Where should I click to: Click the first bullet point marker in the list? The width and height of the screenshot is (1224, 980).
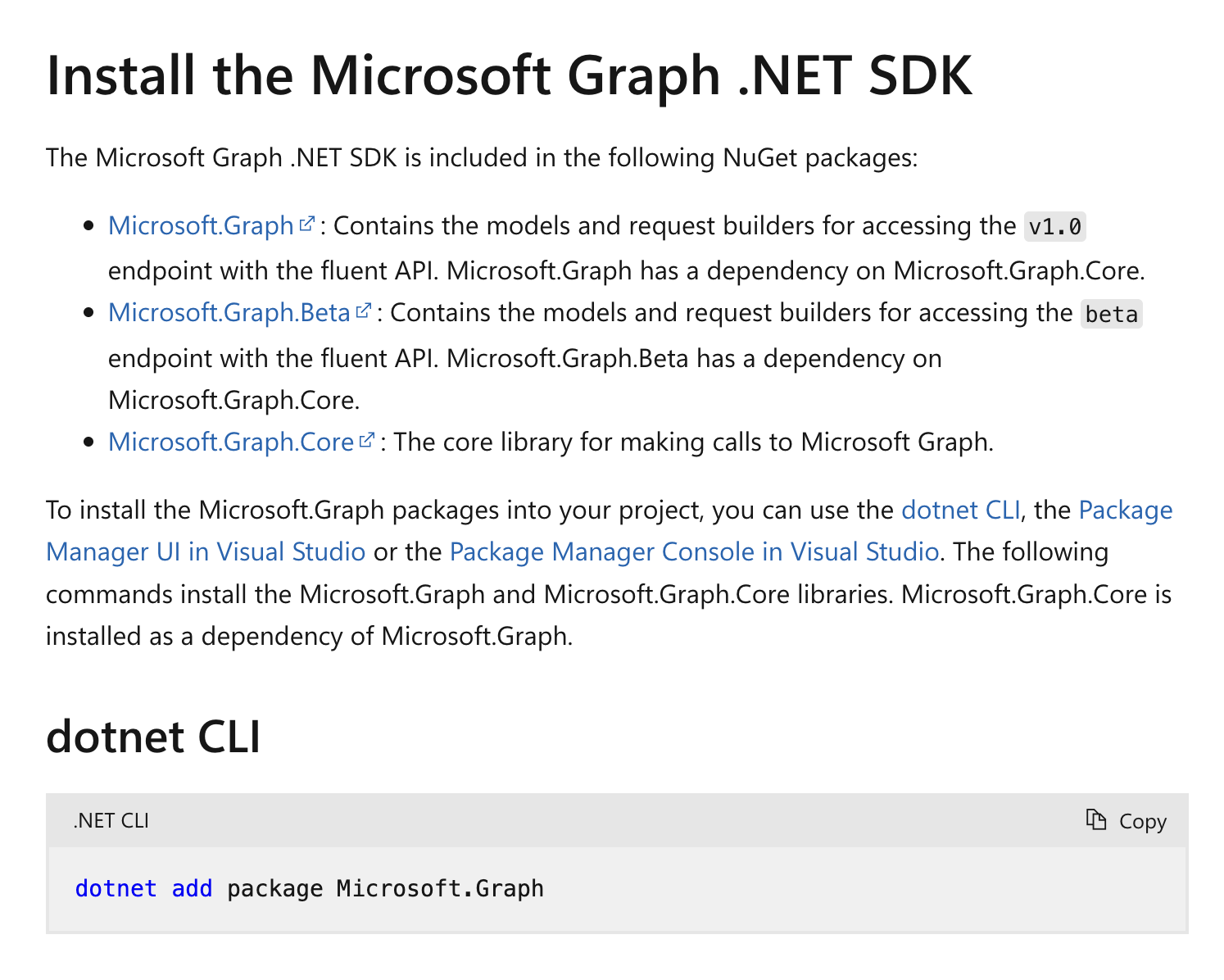click(x=88, y=225)
